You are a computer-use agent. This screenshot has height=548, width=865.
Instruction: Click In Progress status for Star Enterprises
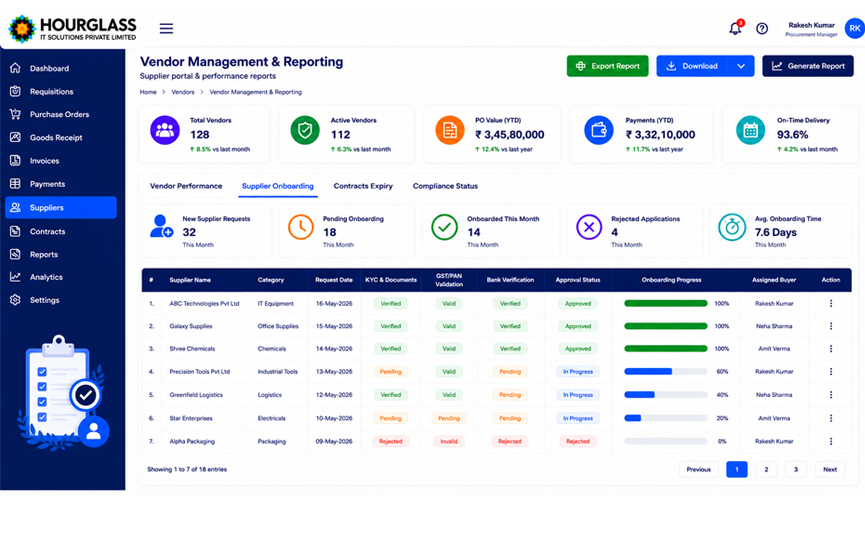[578, 418]
